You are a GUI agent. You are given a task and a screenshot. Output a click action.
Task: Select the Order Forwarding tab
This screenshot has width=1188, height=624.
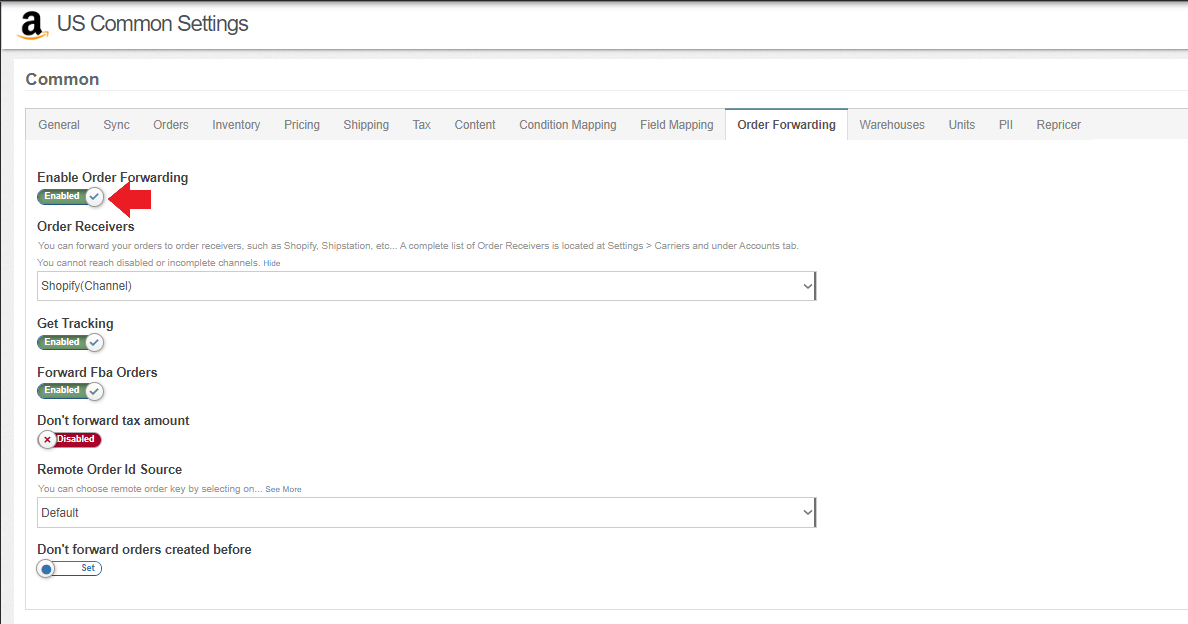tap(786, 125)
